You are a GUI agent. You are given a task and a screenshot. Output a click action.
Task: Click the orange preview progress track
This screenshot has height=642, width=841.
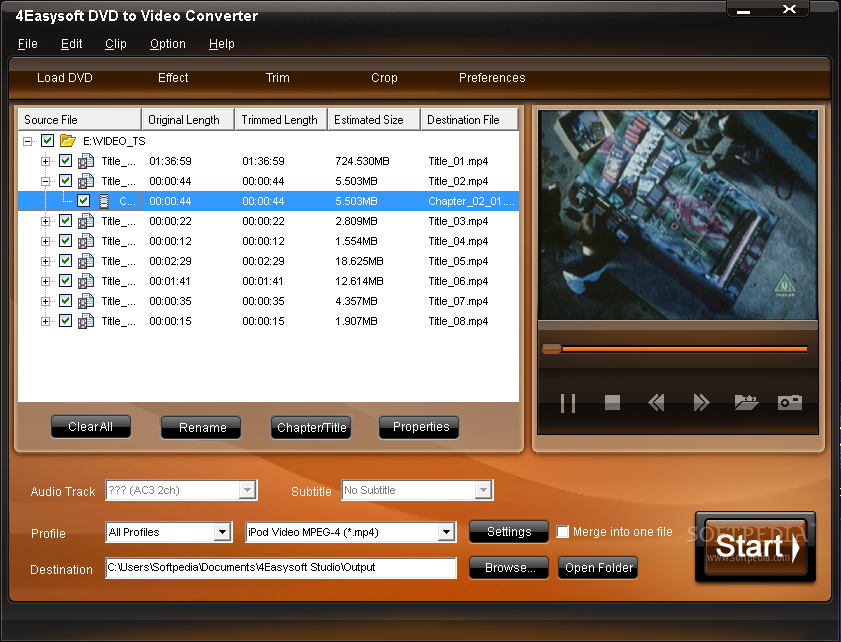[x=684, y=349]
